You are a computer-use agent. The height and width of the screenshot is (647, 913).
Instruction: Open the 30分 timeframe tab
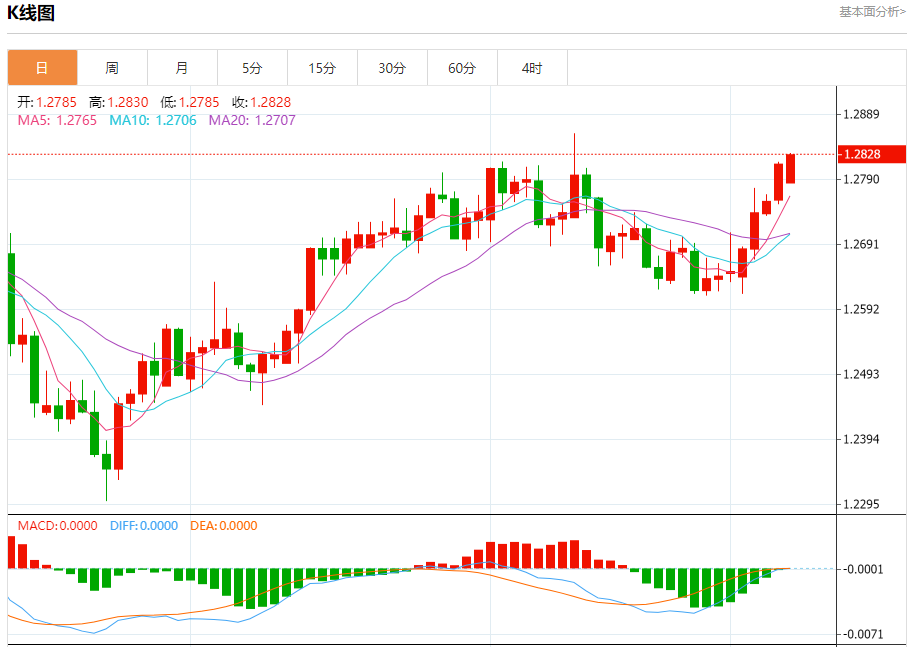pyautogui.click(x=392, y=68)
